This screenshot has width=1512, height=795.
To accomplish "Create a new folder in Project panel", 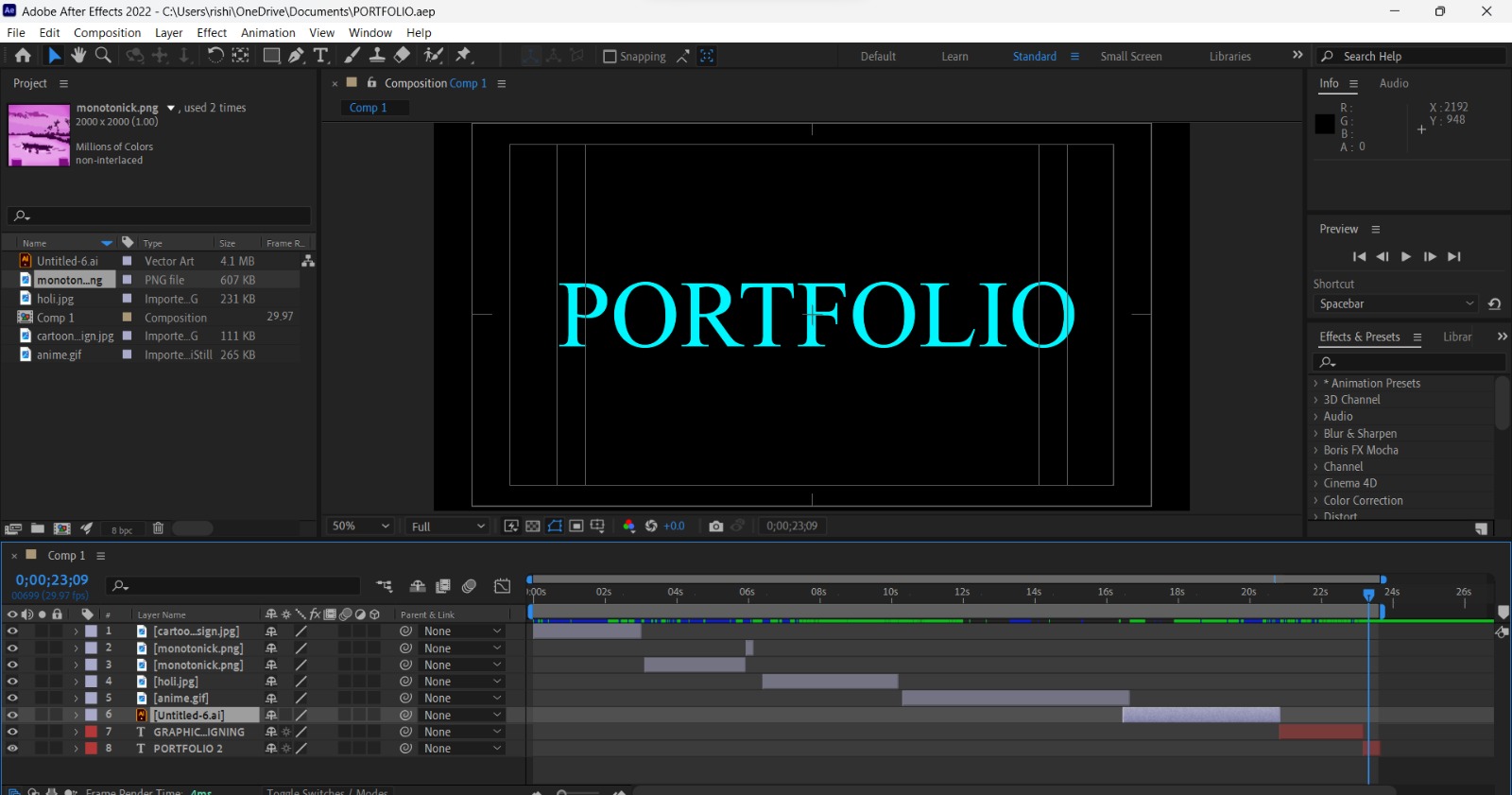I will click(38, 528).
